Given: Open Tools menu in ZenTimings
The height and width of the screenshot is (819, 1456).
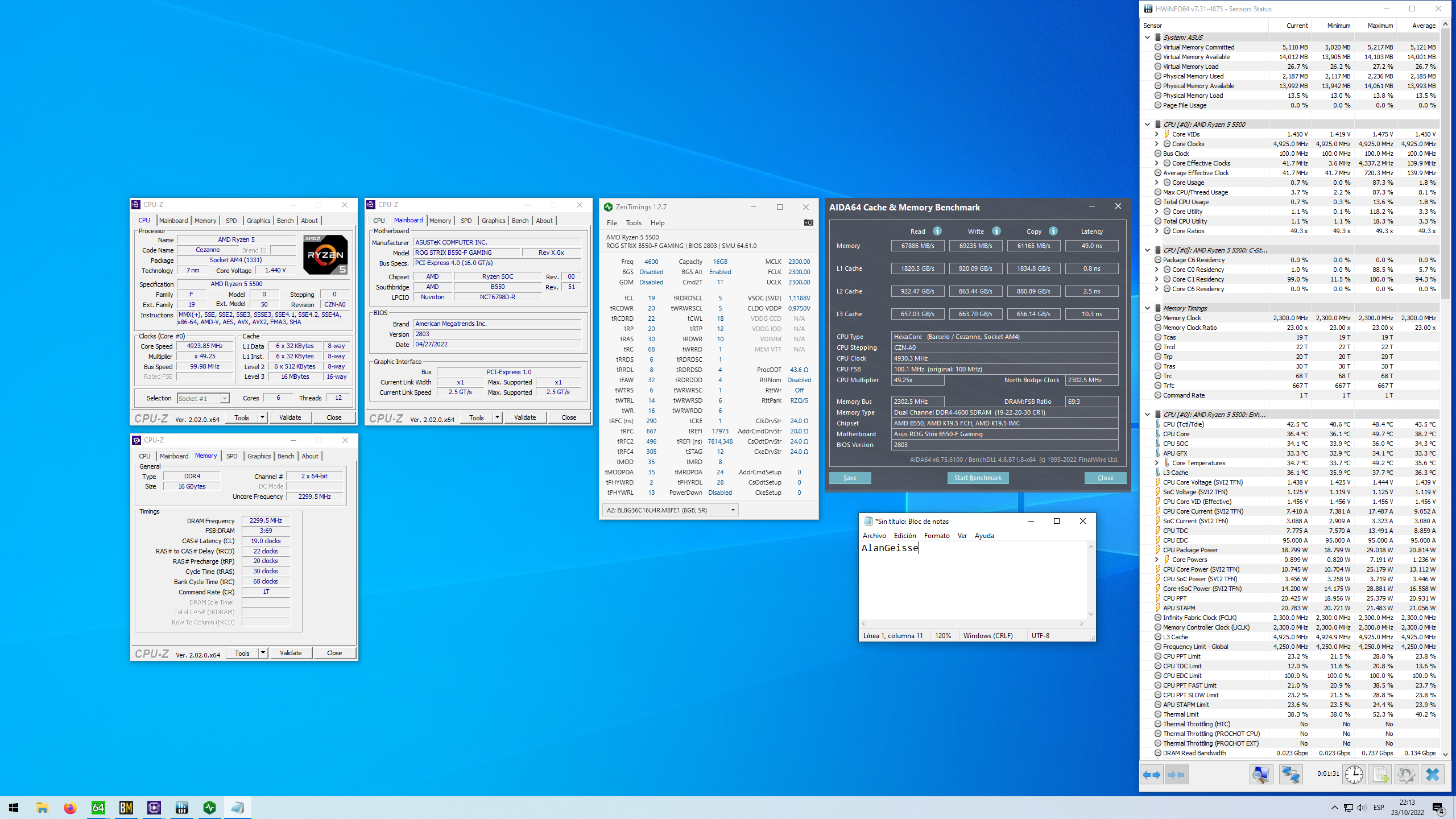Looking at the screenshot, I should pyautogui.click(x=633, y=223).
